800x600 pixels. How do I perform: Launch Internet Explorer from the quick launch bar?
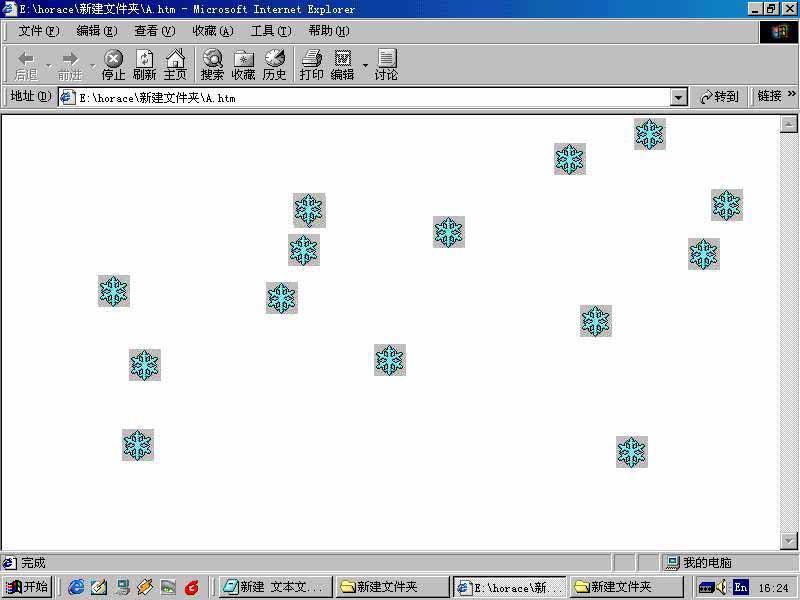click(76, 587)
